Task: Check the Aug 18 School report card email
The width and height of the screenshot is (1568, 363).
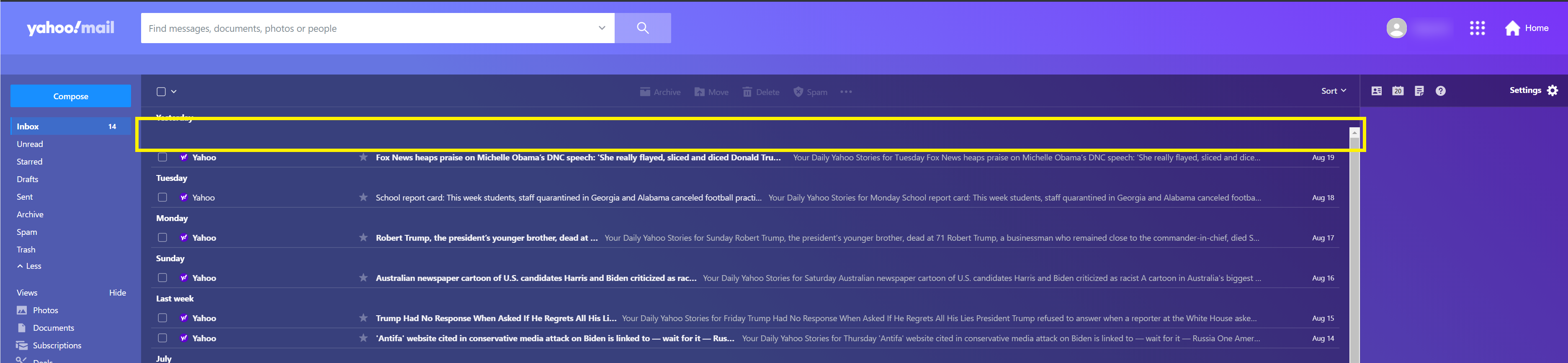Action: [x=162, y=197]
